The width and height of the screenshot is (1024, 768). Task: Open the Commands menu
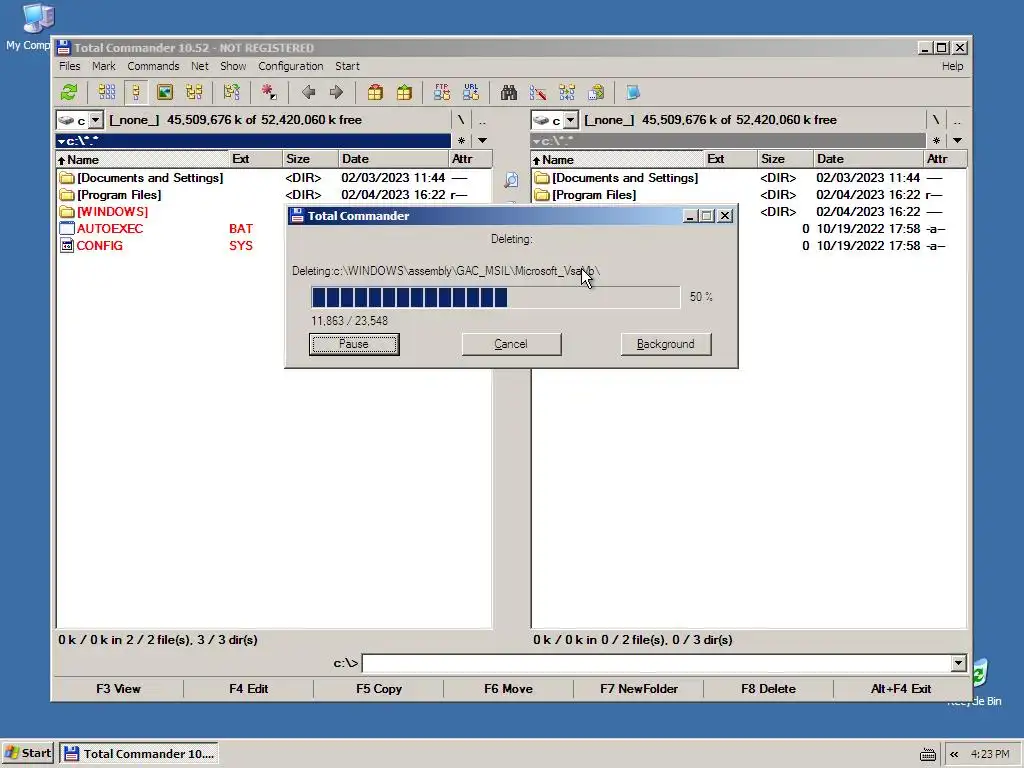coord(153,66)
